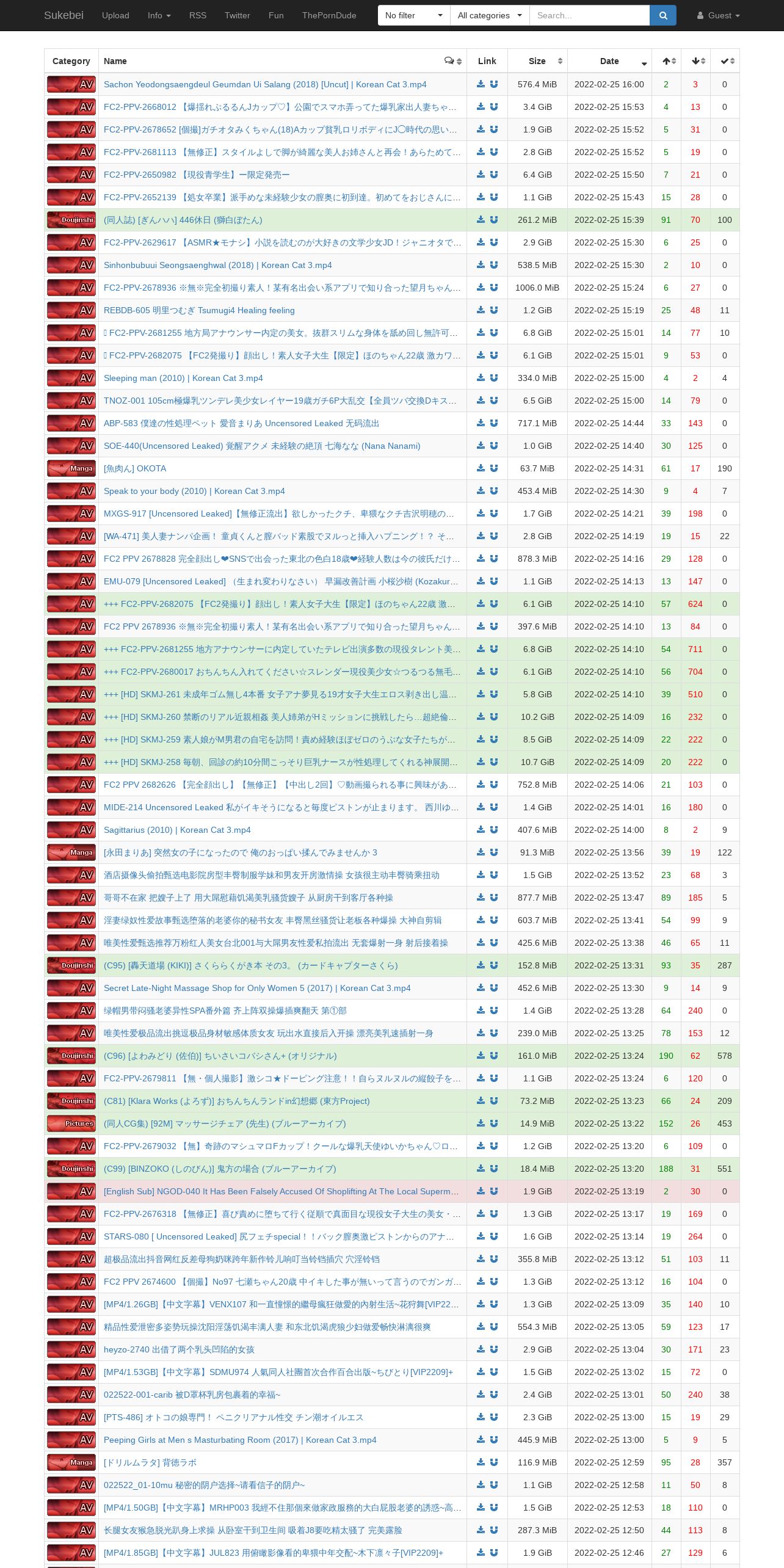The image size is (784, 1568).
Task: Open Sagittarius (2010) | Korean Cat 3.mp4
Action: pos(177,830)
